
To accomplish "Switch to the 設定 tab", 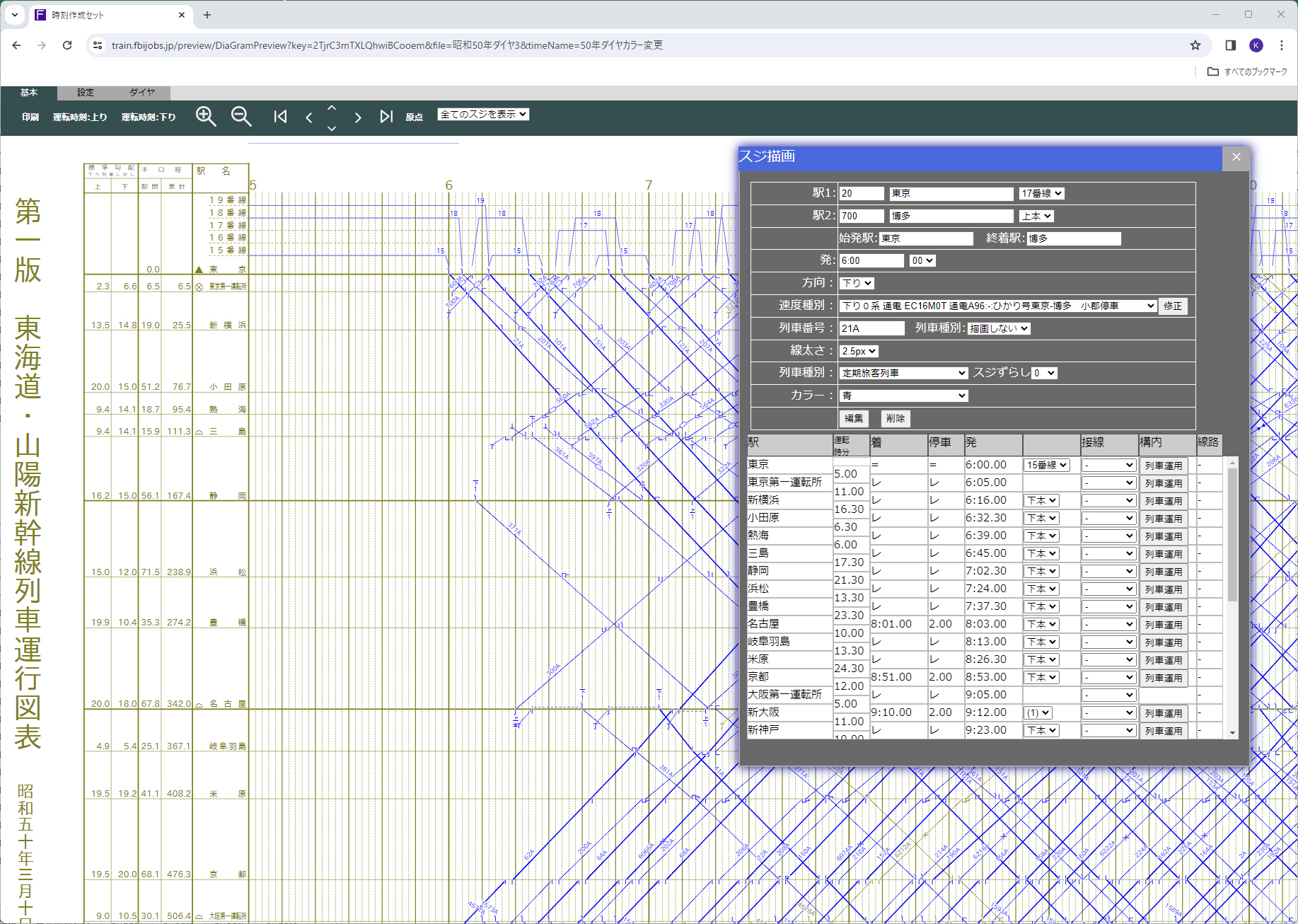I will click(86, 93).
